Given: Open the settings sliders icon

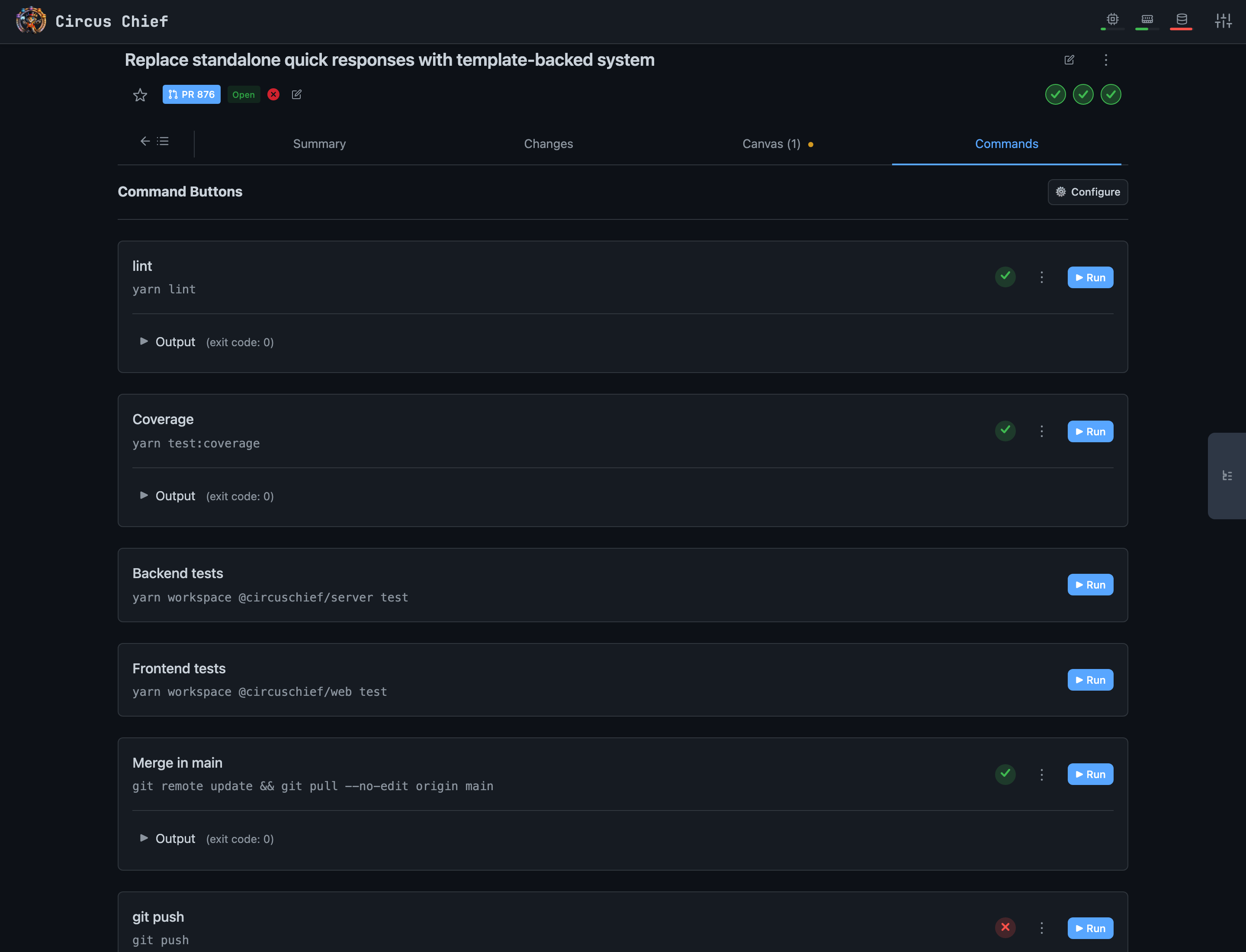Looking at the screenshot, I should click(x=1224, y=21).
